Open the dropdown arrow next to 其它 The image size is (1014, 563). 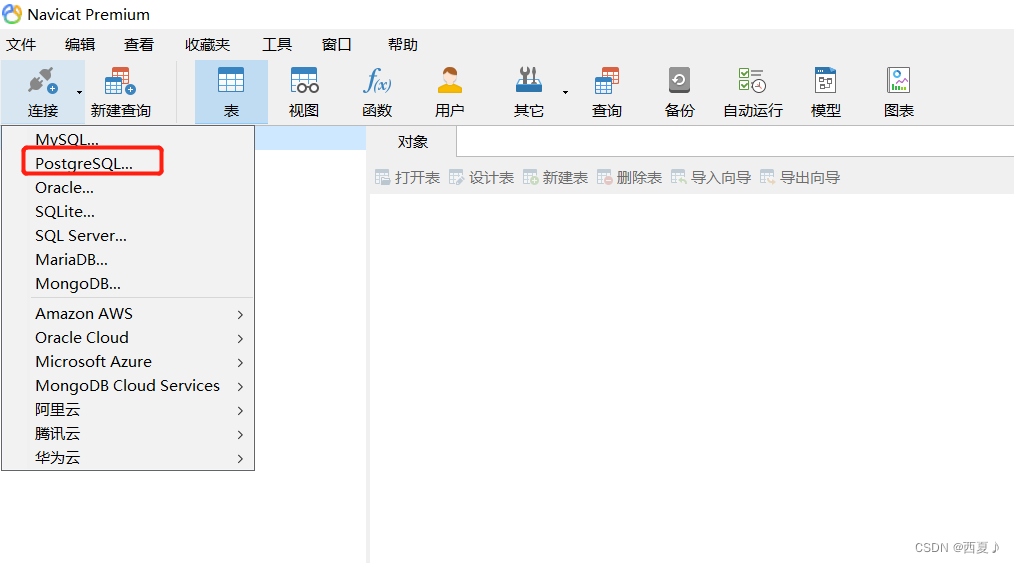coord(565,92)
